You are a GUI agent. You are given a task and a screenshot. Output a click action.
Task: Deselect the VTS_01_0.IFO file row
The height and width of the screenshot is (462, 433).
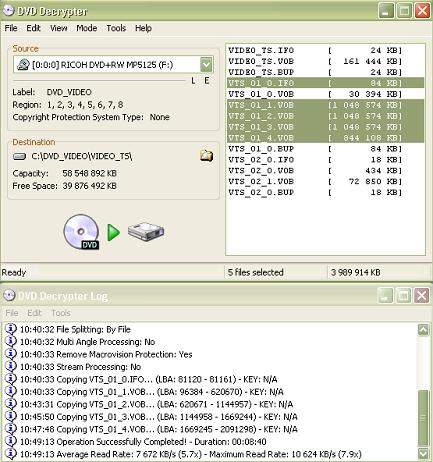click(325, 83)
